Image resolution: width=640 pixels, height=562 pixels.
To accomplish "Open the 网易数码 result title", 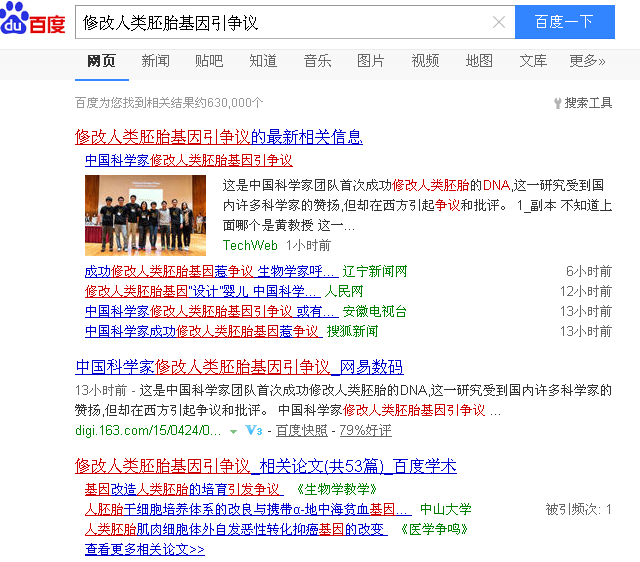I will pos(239,367).
